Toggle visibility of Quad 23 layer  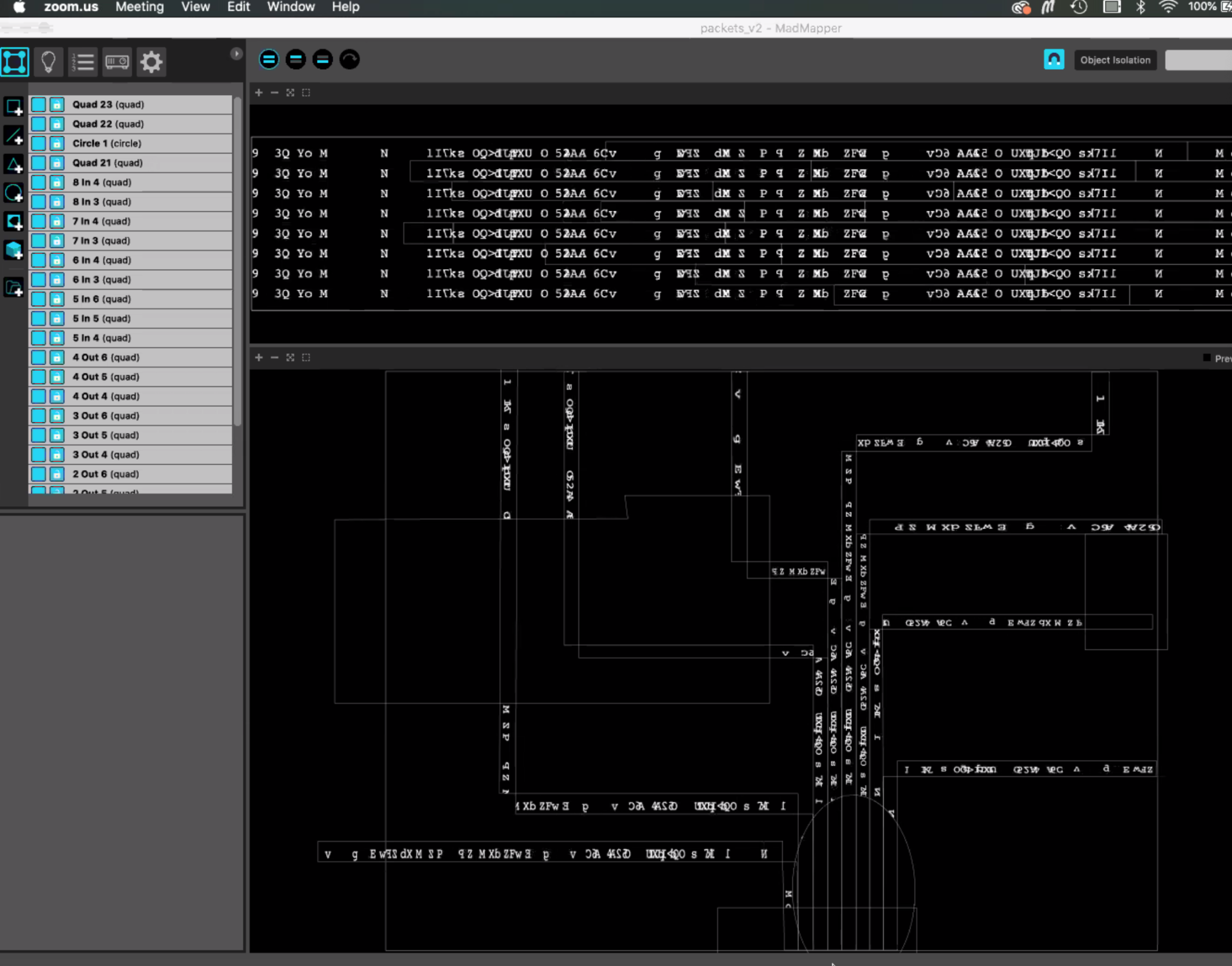38,105
